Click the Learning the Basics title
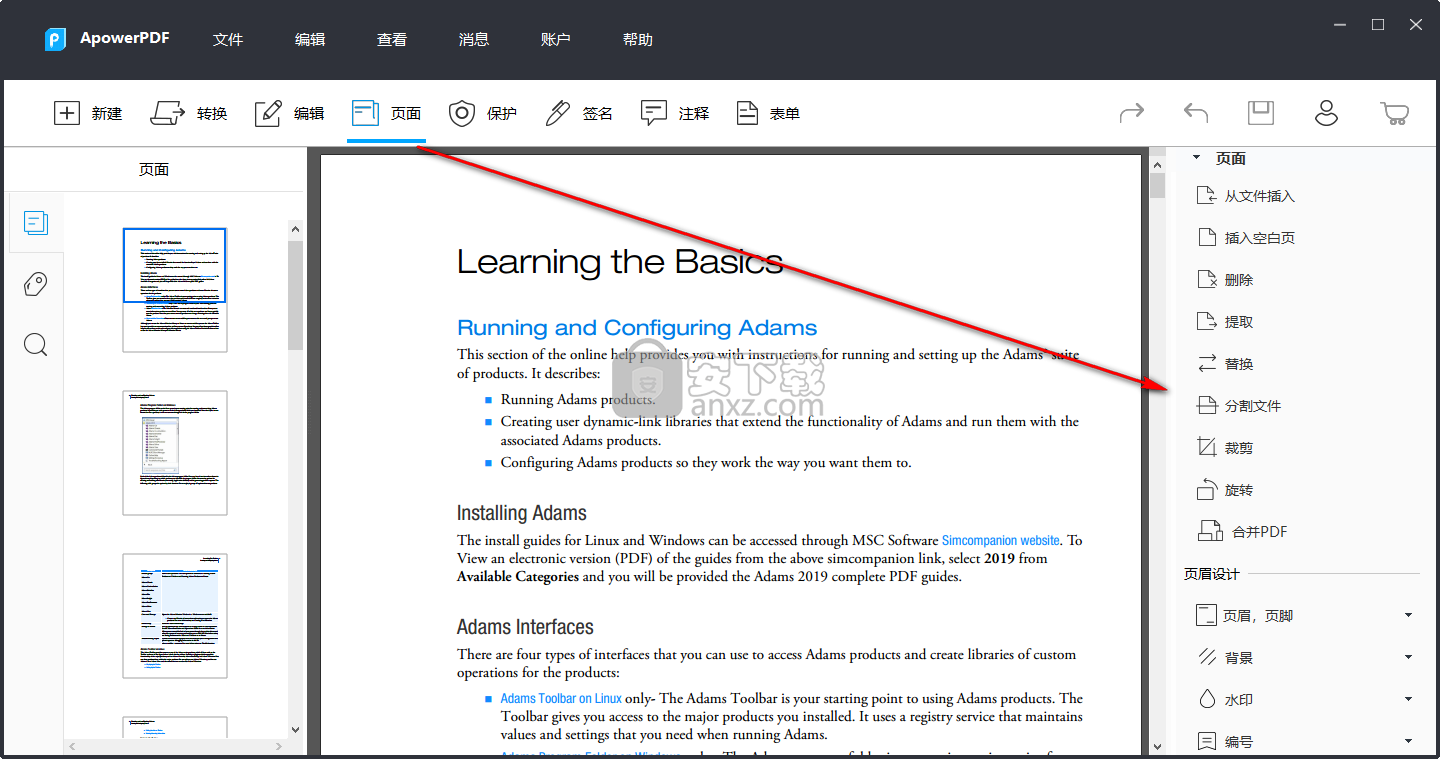 click(620, 262)
